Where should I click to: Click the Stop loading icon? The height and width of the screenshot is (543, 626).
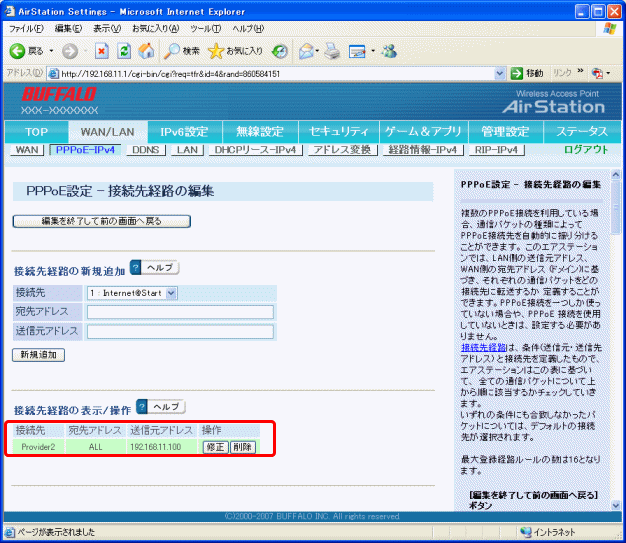click(x=101, y=50)
